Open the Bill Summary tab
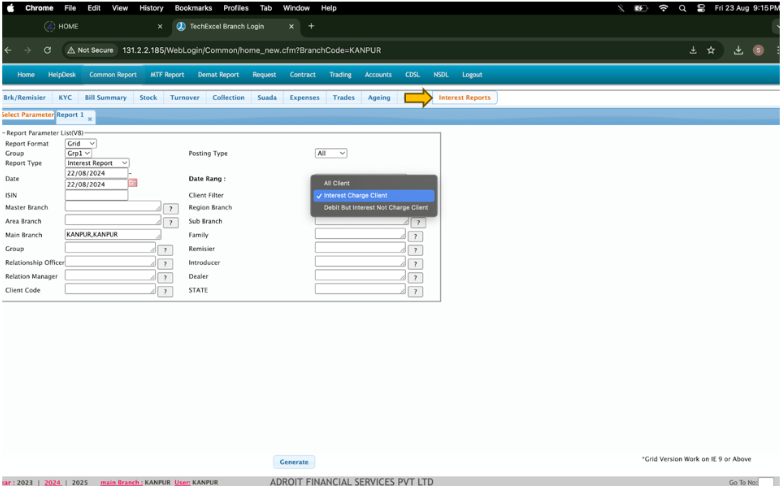The width and height of the screenshot is (783, 491). 105,98
